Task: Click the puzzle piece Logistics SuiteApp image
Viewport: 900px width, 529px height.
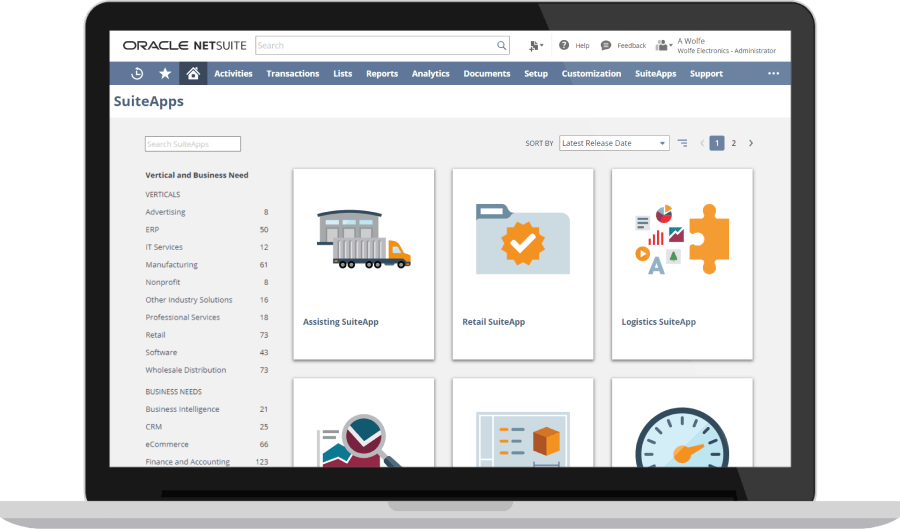Action: 682,239
